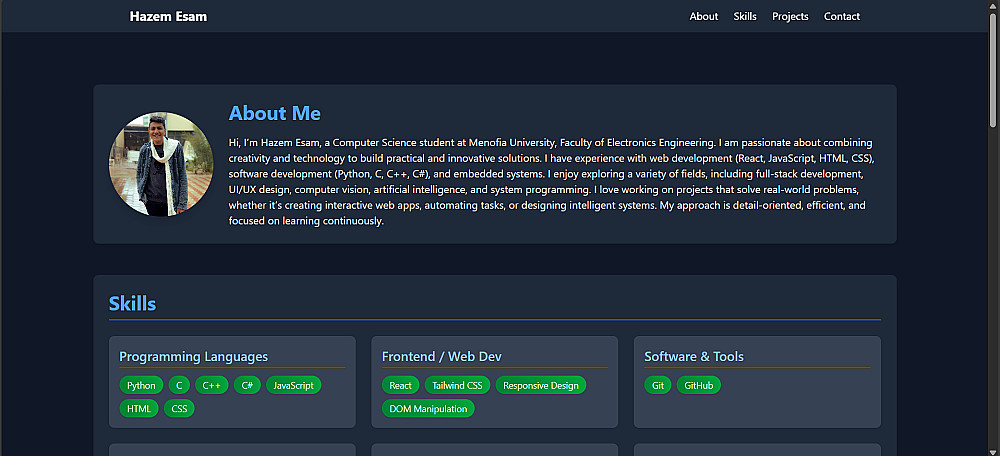1000x456 pixels.
Task: Select the Software & Tools card title
Action: click(x=694, y=357)
